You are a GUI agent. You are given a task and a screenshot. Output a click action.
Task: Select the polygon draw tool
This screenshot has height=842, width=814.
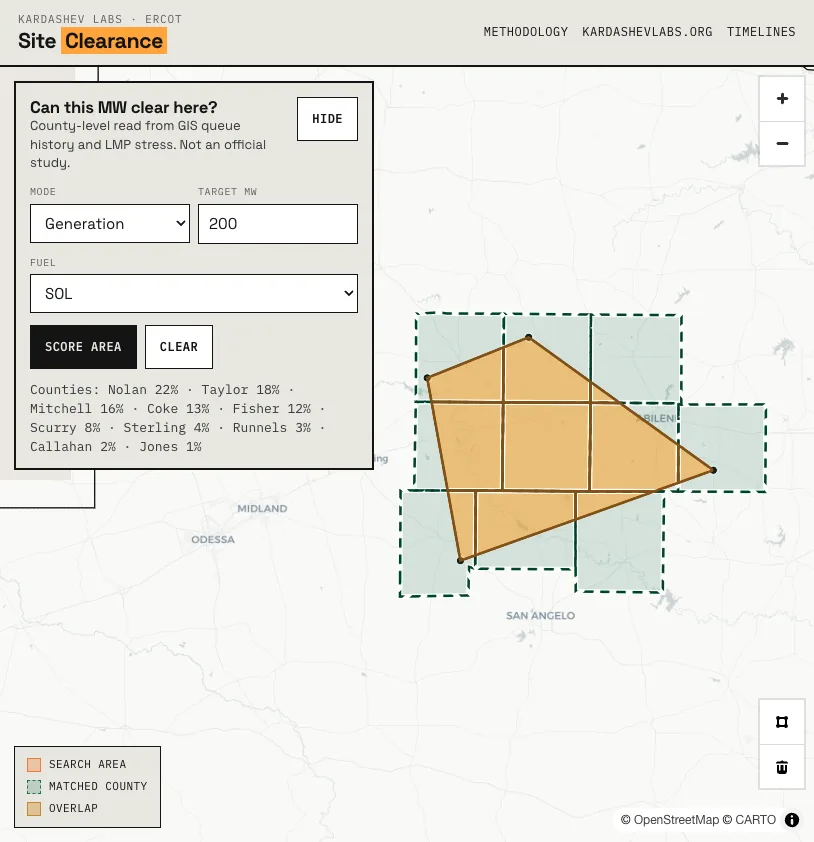pos(782,722)
